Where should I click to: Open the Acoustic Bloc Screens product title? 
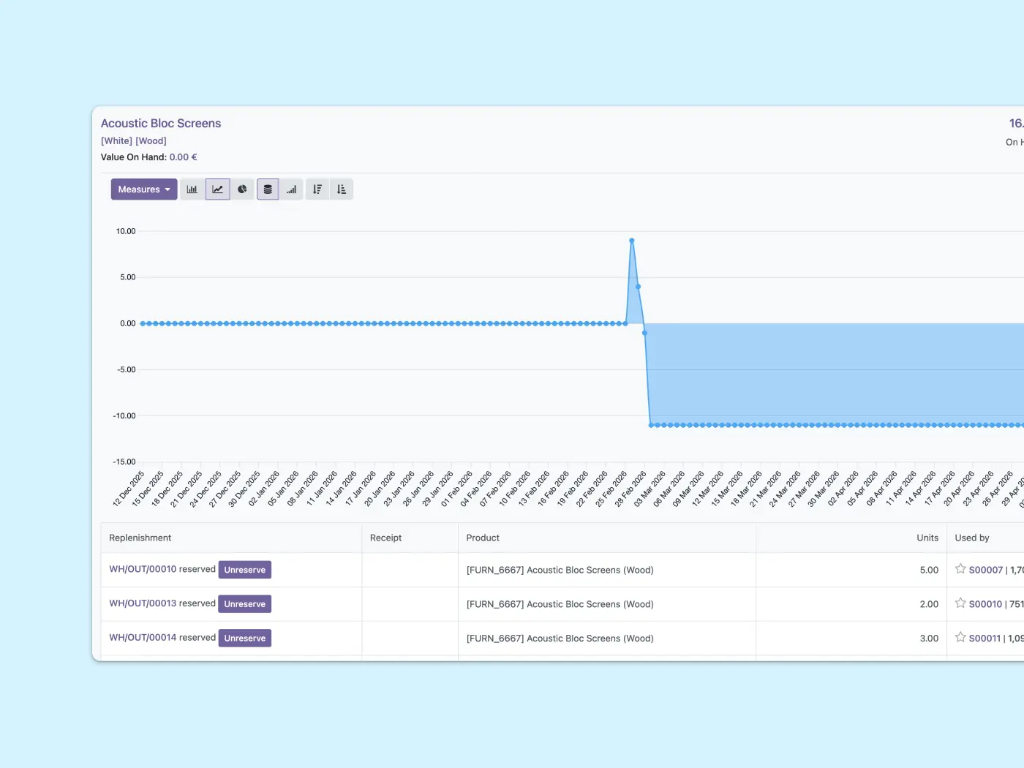(161, 123)
